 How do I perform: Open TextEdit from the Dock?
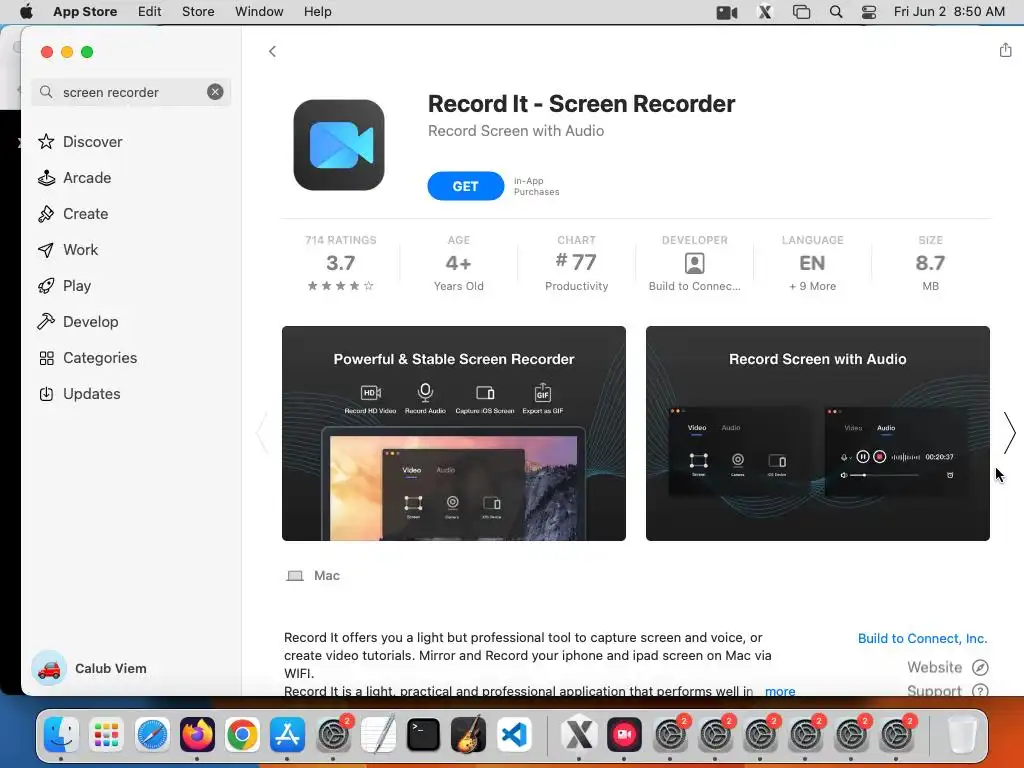(x=378, y=735)
